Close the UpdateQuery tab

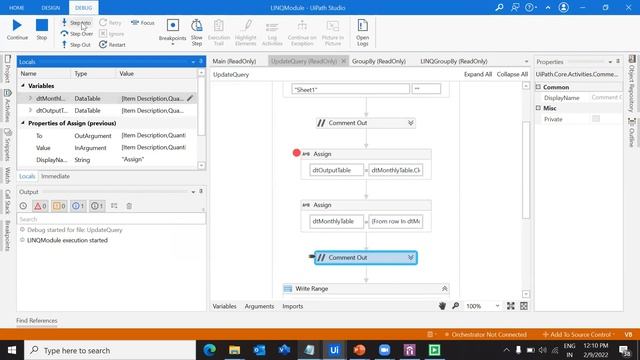click(343, 61)
